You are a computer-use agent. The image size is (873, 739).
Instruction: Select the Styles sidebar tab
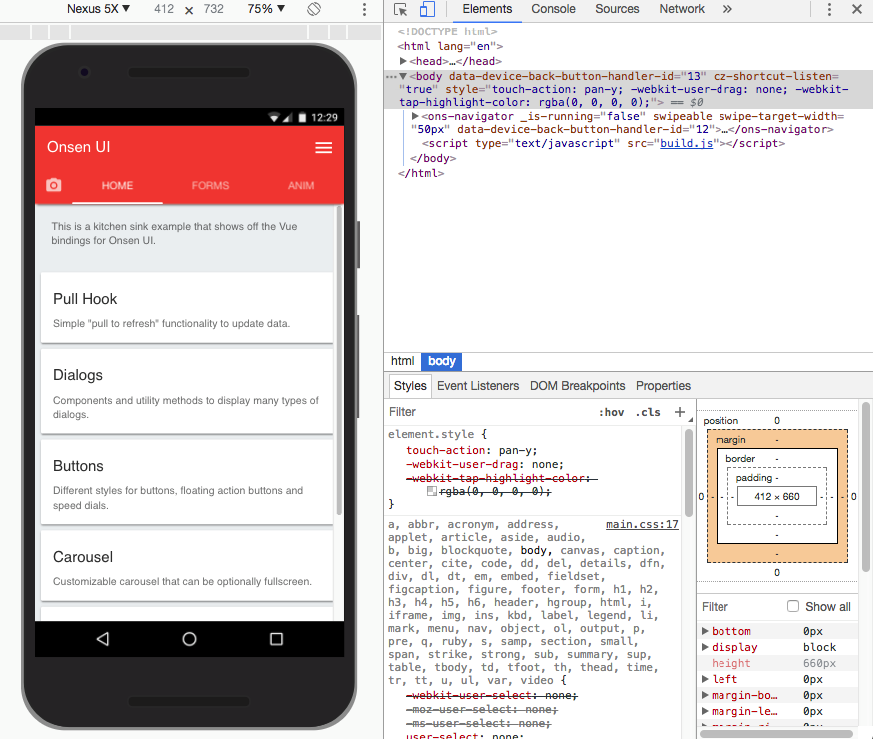[410, 386]
